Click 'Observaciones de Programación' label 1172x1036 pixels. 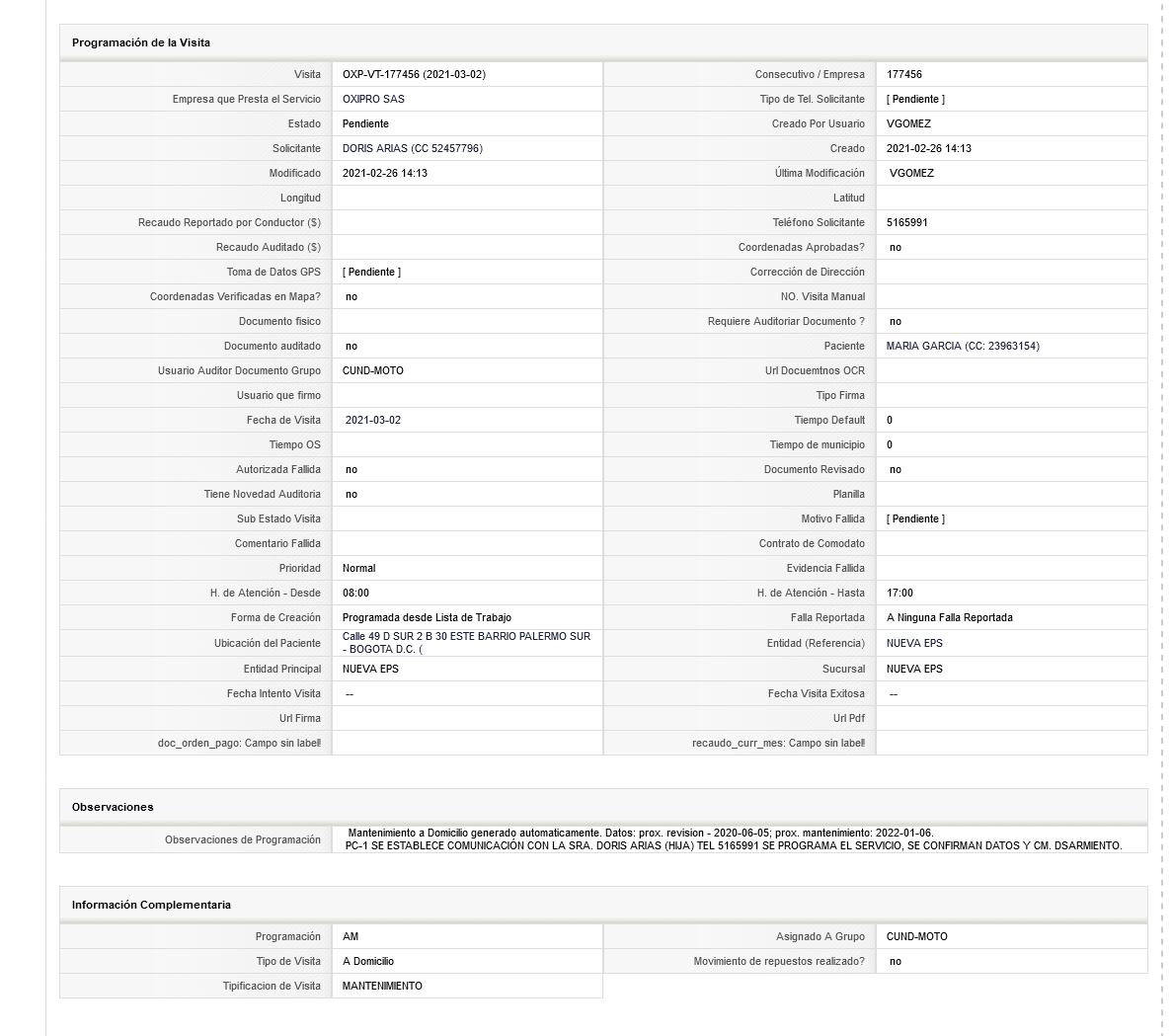(x=243, y=840)
